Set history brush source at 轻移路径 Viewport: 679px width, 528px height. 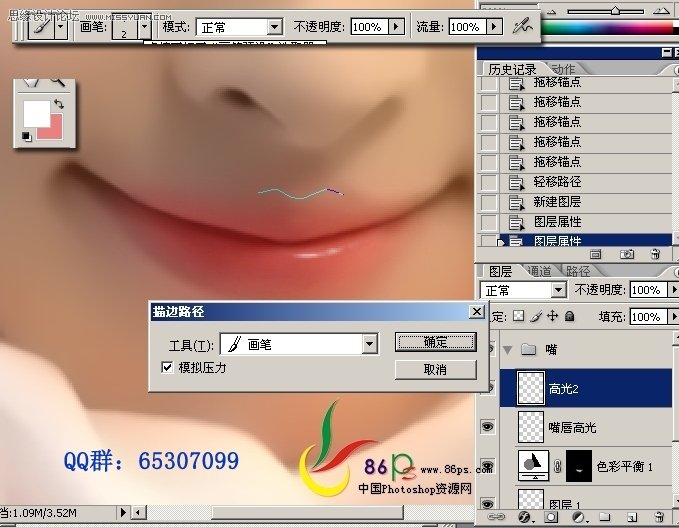(489, 182)
